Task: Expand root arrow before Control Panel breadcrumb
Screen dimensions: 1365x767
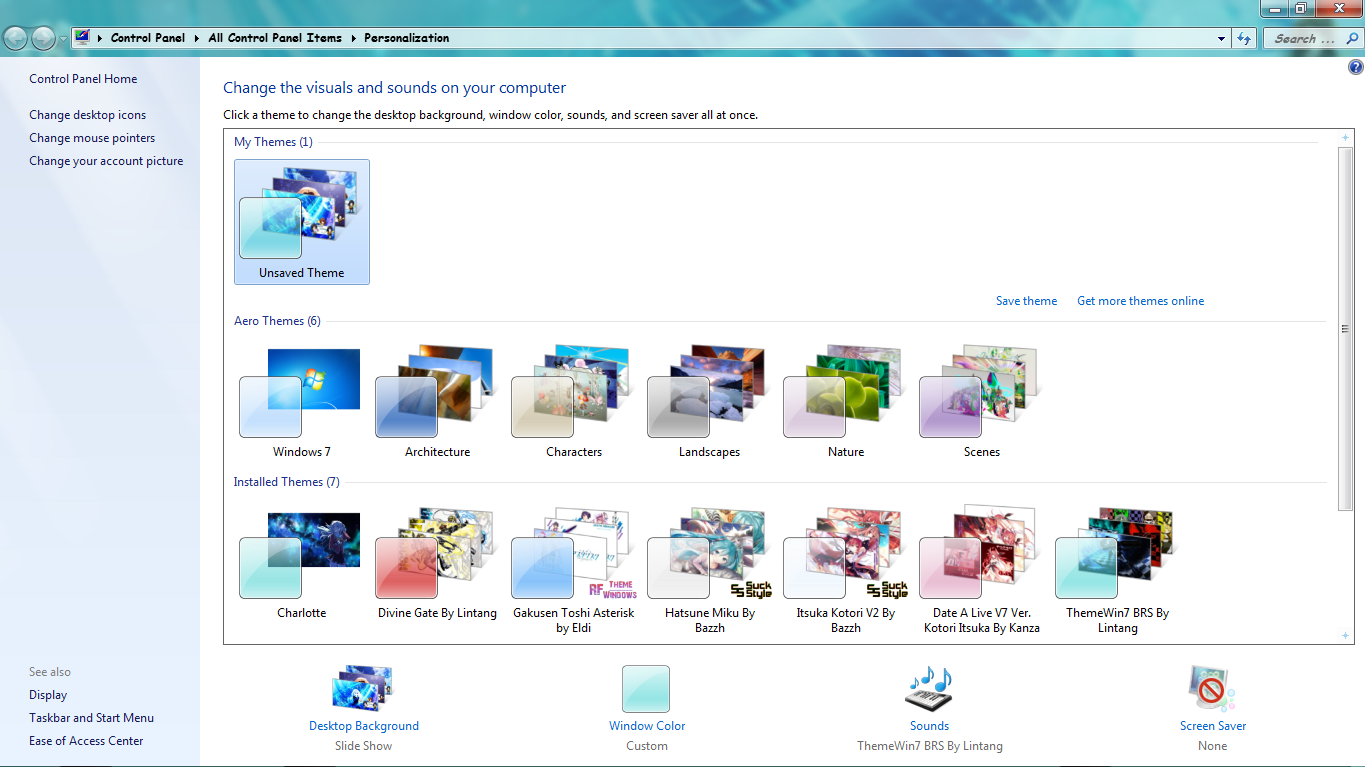Action: [x=100, y=38]
